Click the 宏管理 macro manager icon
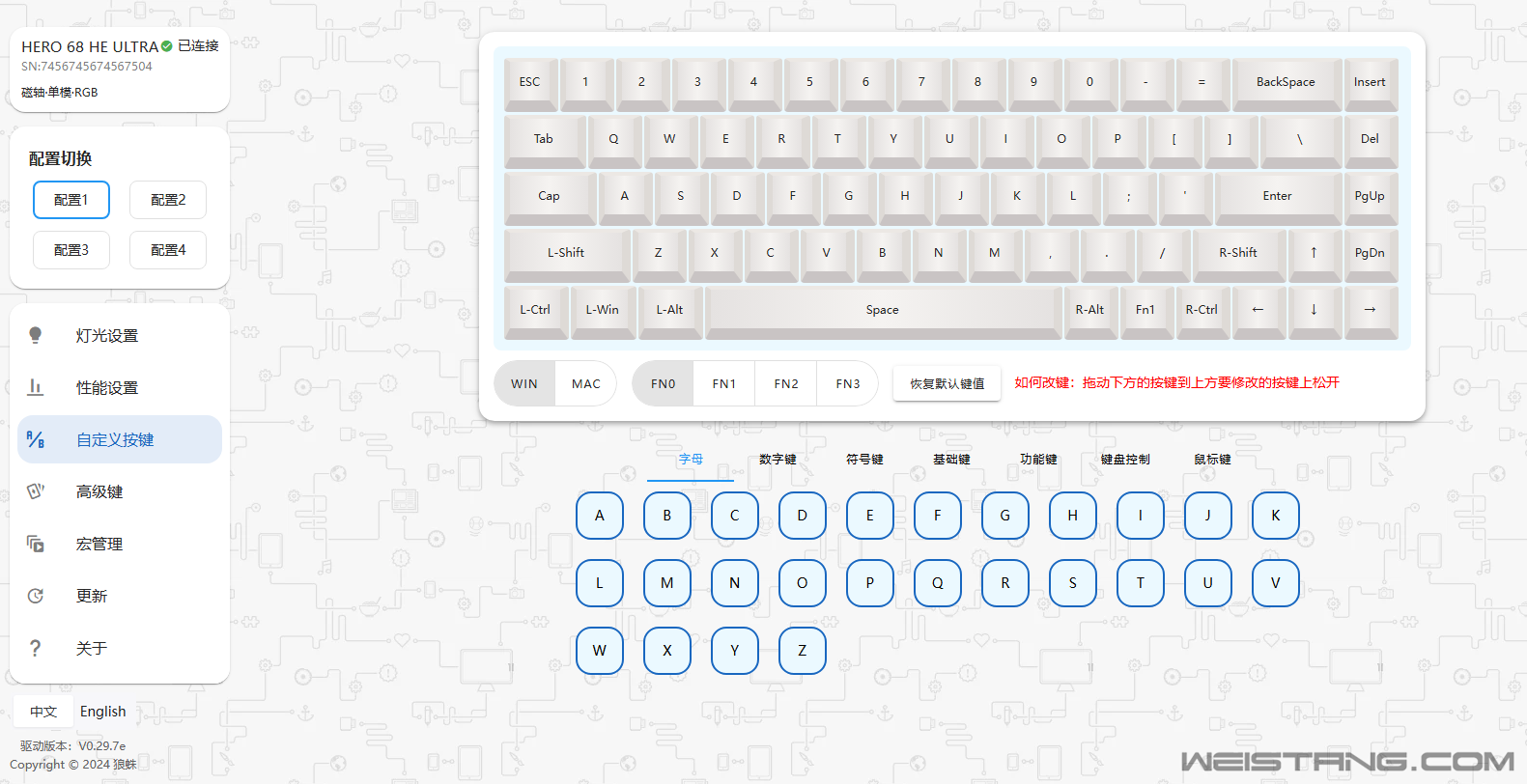 coord(36,544)
